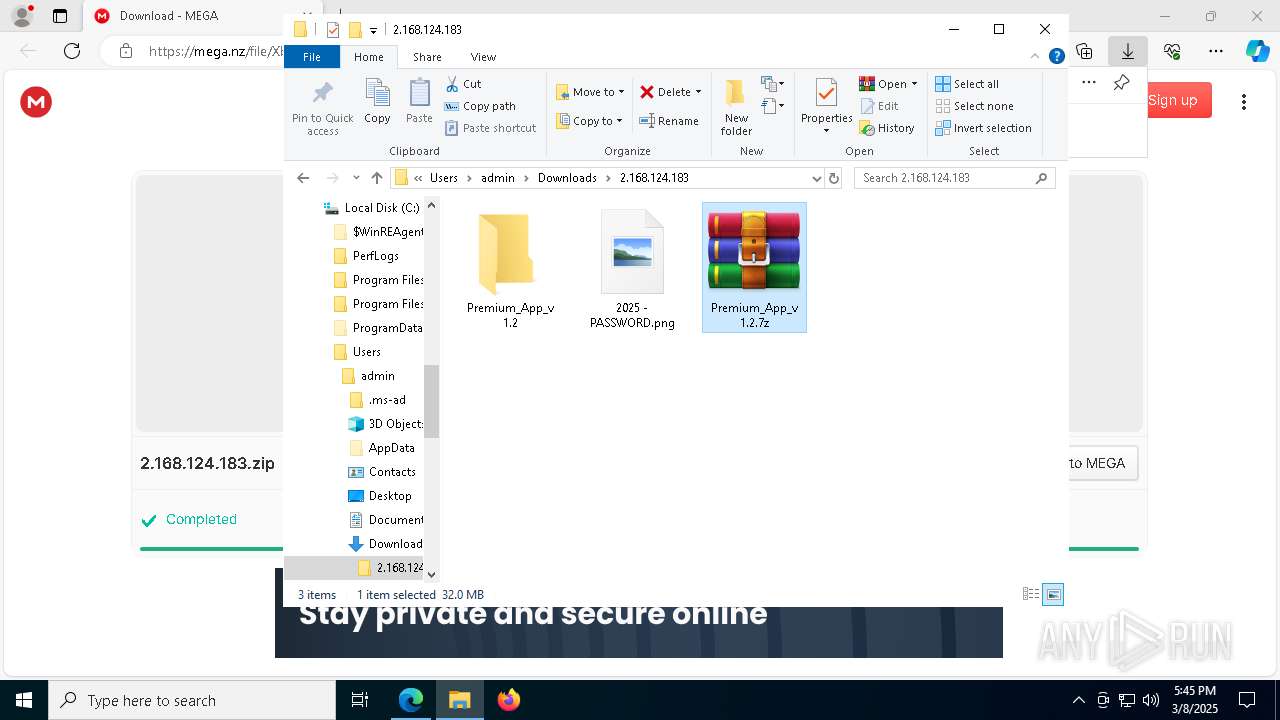
Task: Select Documents in navigation tree
Action: (396, 520)
